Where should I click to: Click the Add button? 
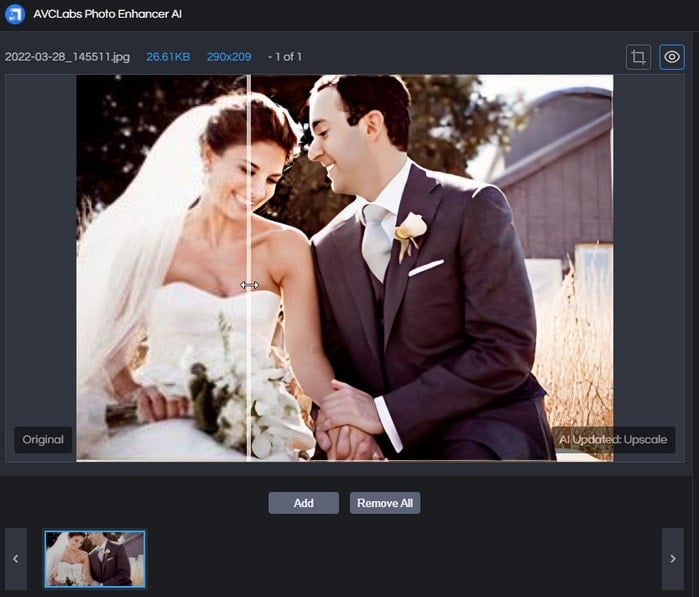(x=303, y=503)
